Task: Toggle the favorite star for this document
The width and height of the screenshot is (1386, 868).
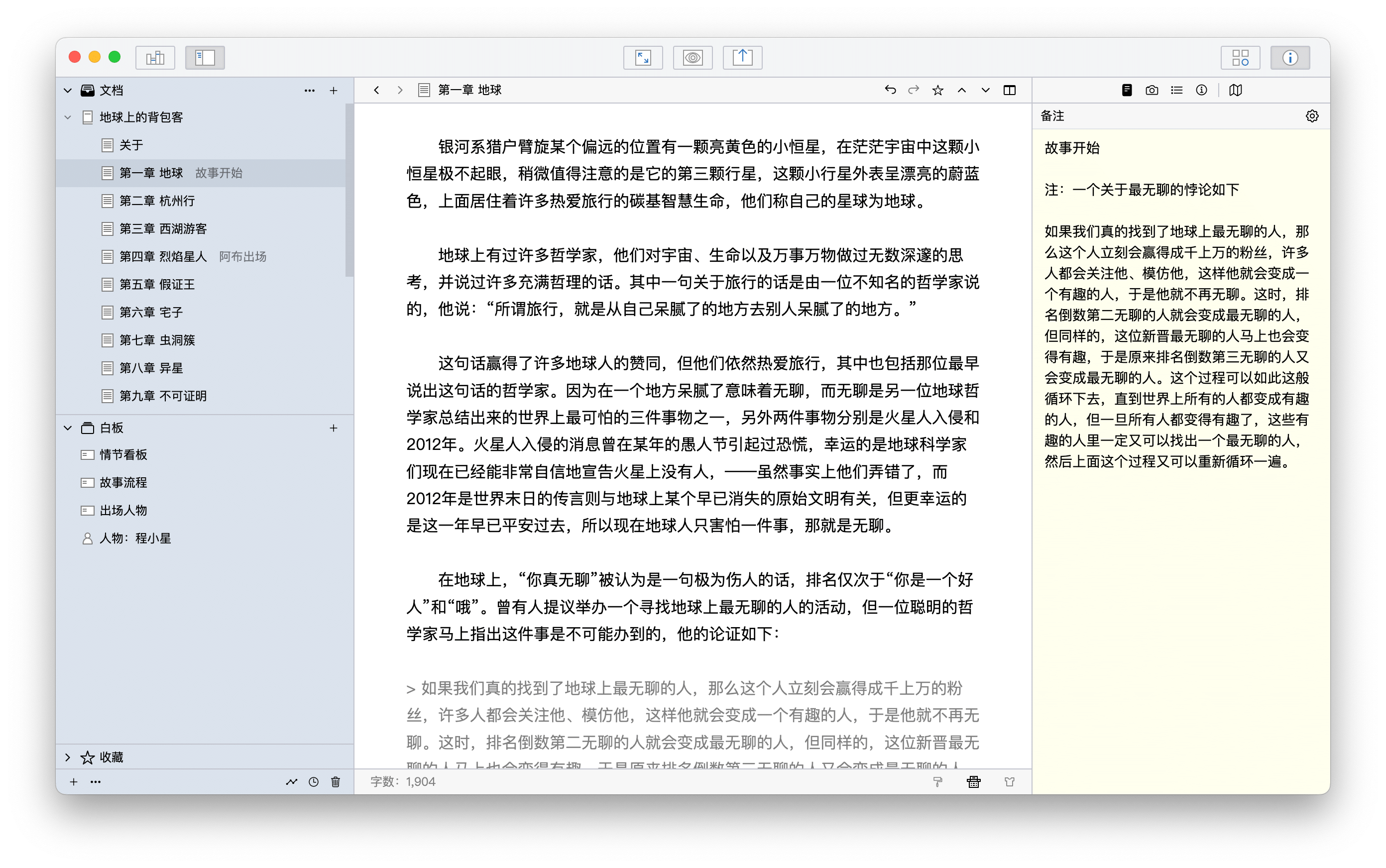Action: coord(937,90)
